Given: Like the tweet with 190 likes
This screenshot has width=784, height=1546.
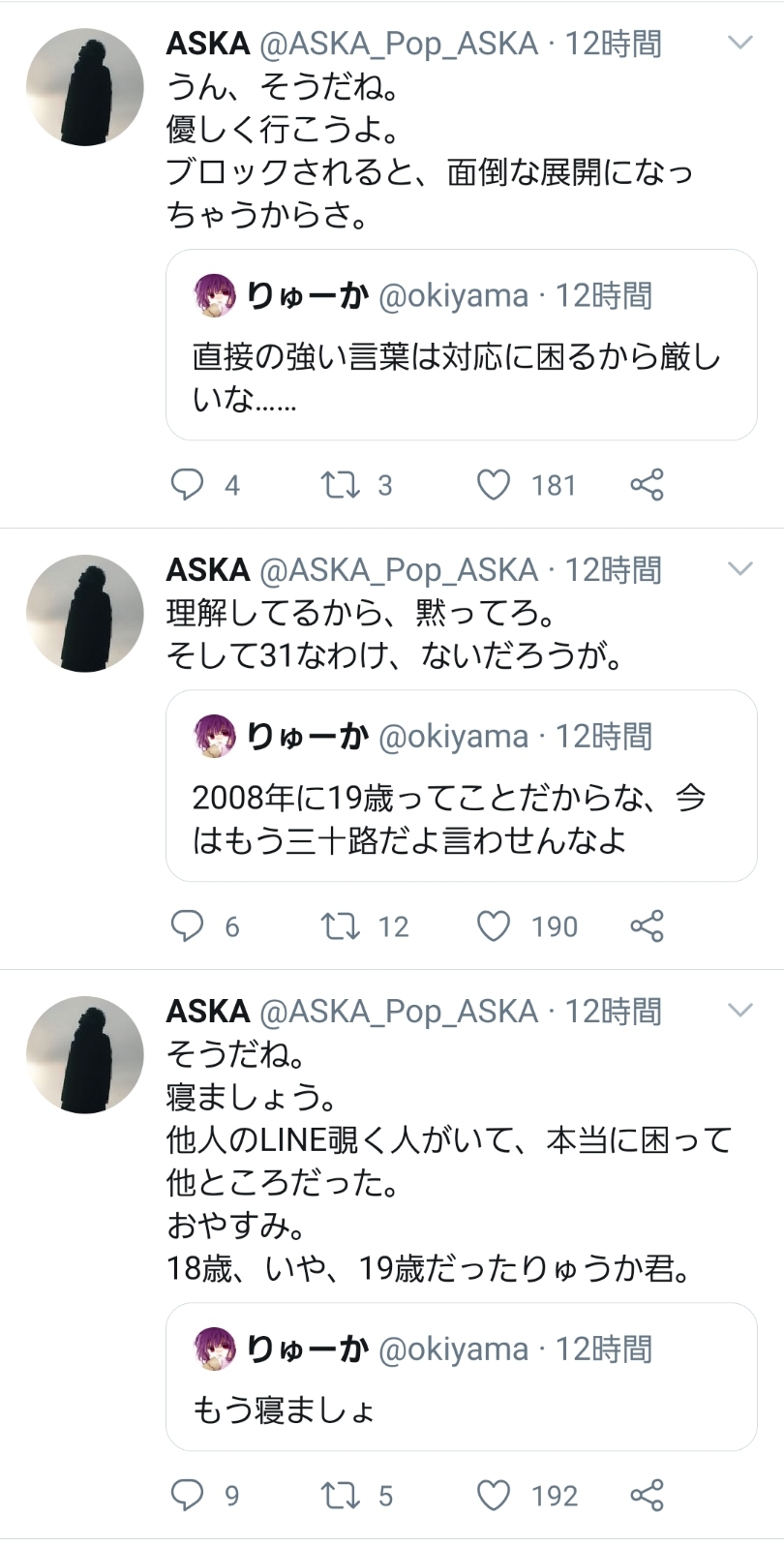Looking at the screenshot, I should [x=494, y=925].
